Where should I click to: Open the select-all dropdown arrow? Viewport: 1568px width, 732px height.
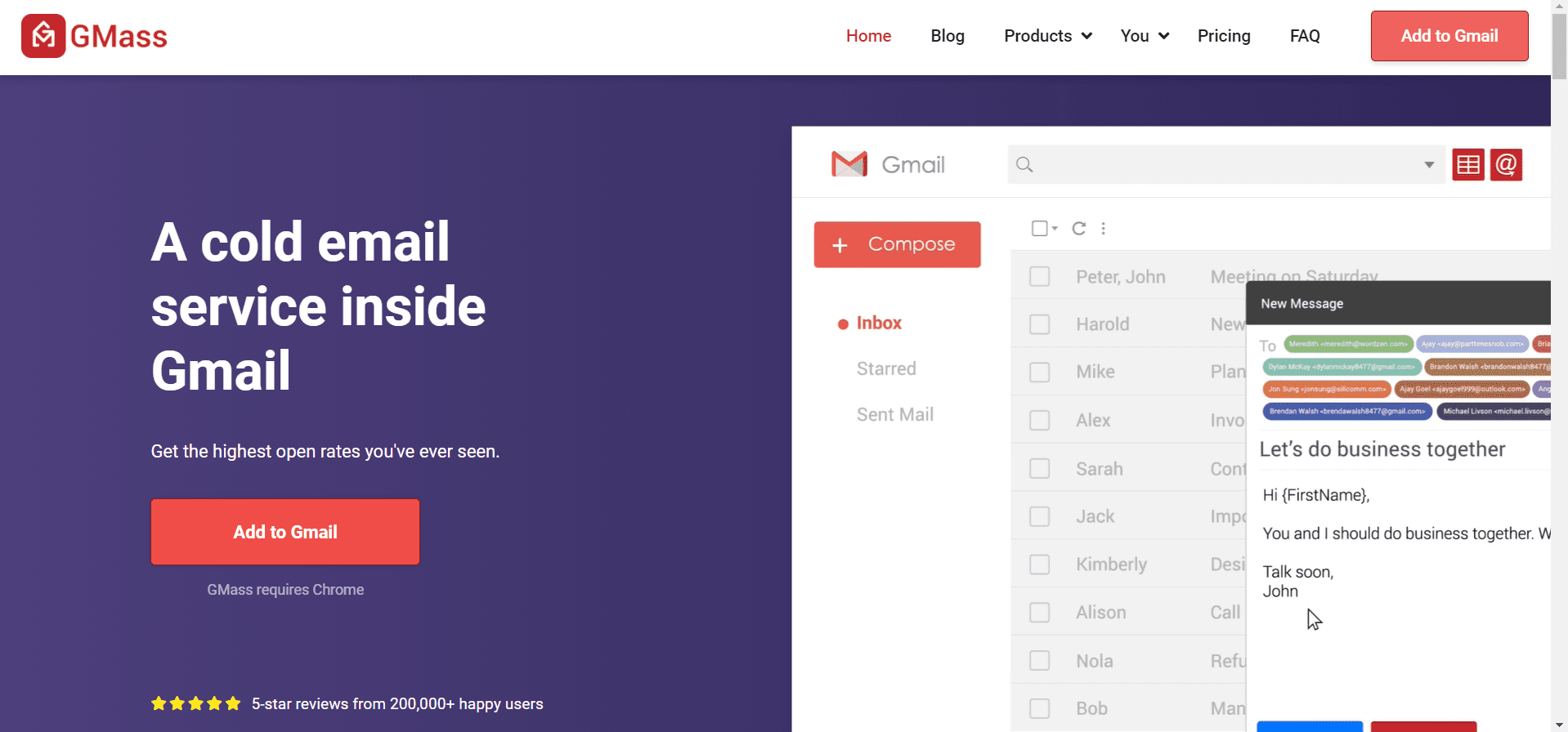click(1055, 229)
